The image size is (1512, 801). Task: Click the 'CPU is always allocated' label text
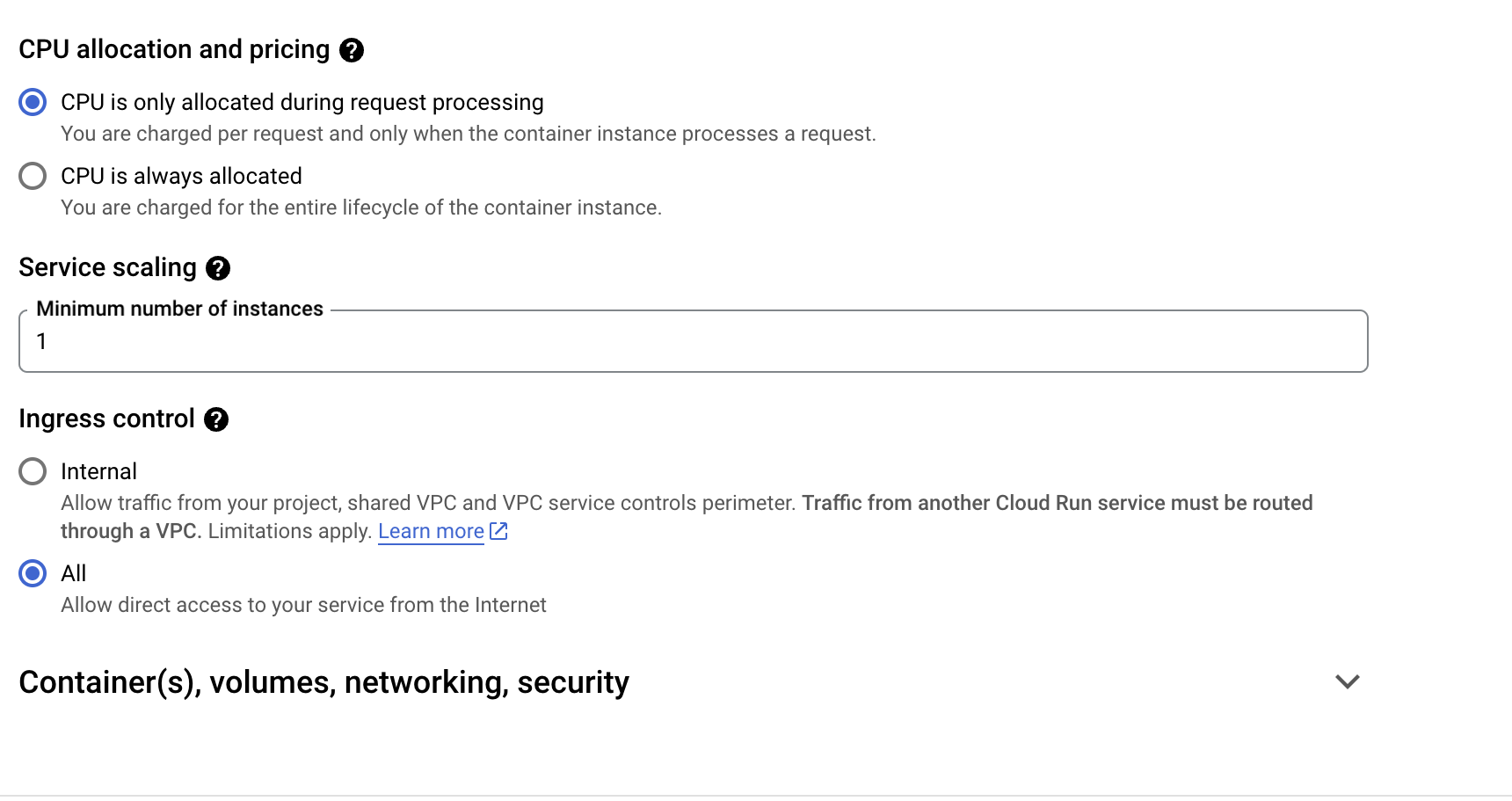coord(181,176)
